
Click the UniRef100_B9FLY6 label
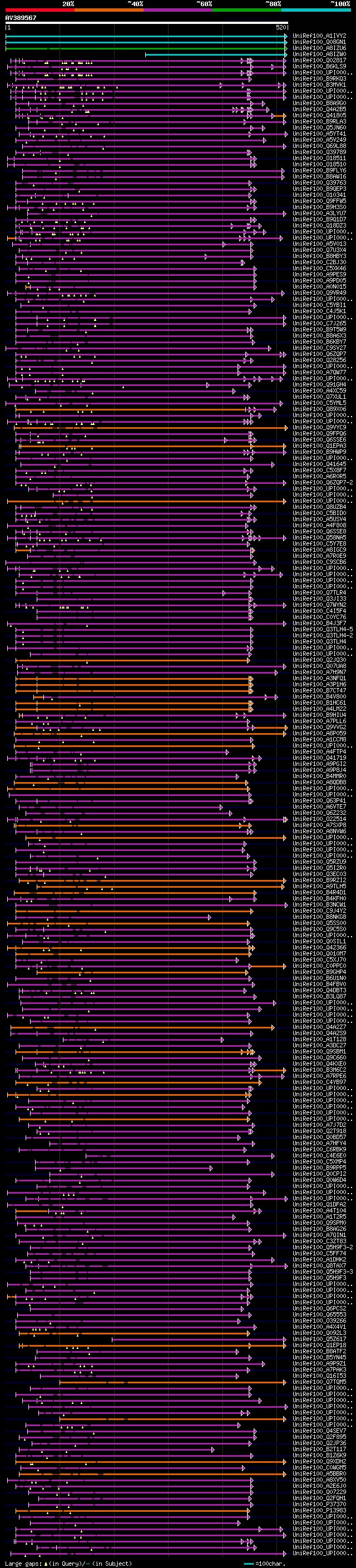[x=319, y=170]
